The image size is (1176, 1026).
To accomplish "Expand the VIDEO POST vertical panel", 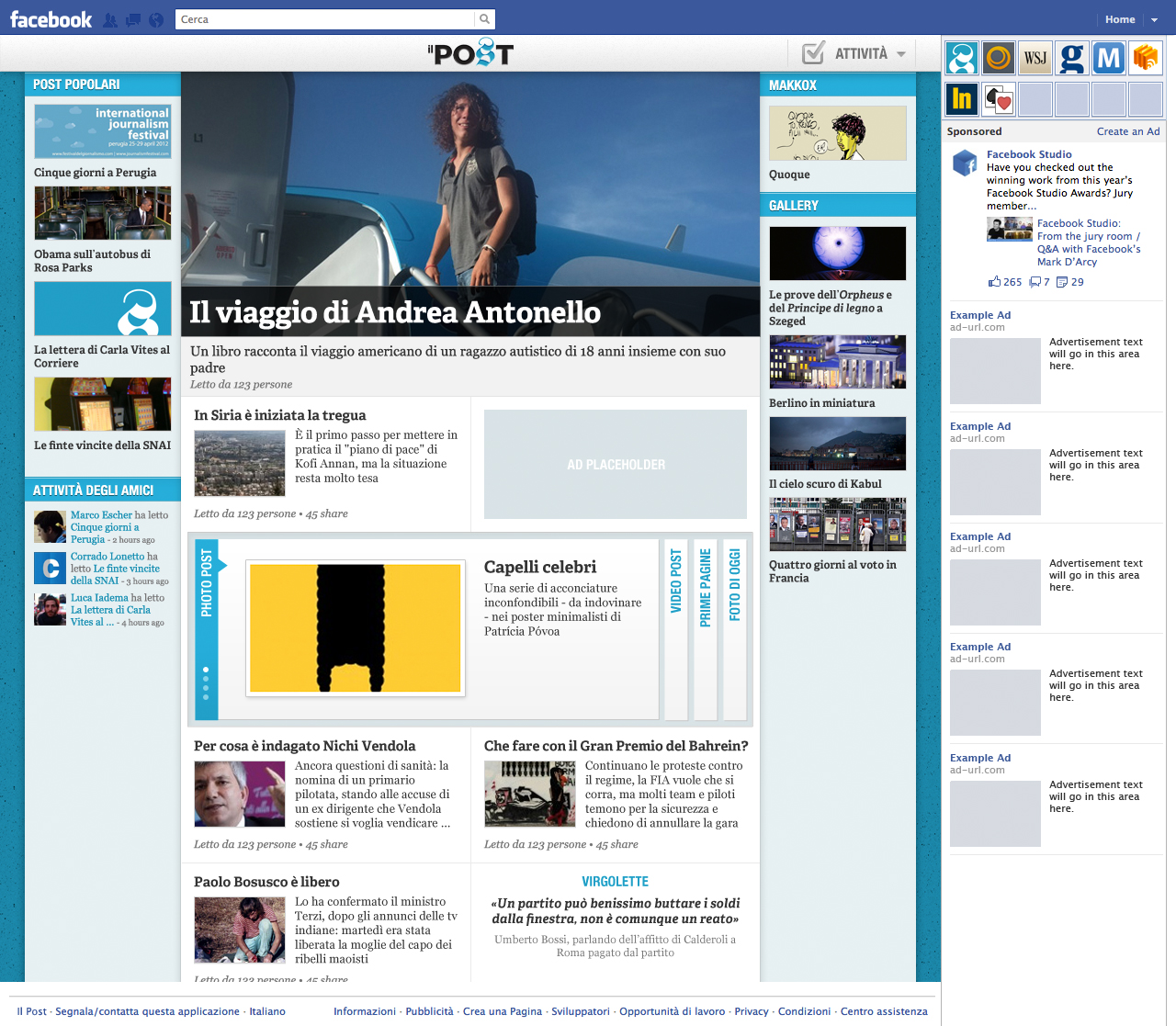I will tap(676, 628).
